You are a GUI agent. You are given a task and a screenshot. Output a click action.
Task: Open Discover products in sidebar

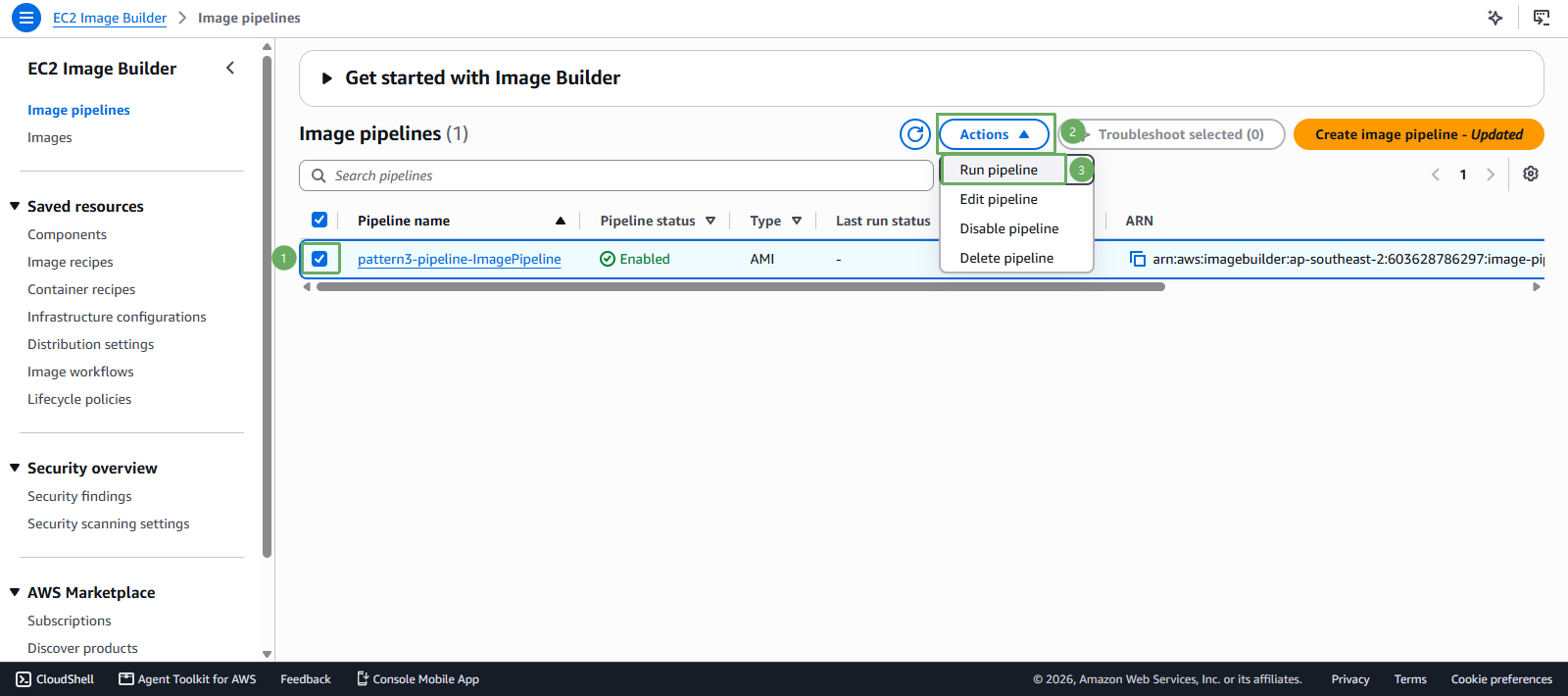[83, 648]
